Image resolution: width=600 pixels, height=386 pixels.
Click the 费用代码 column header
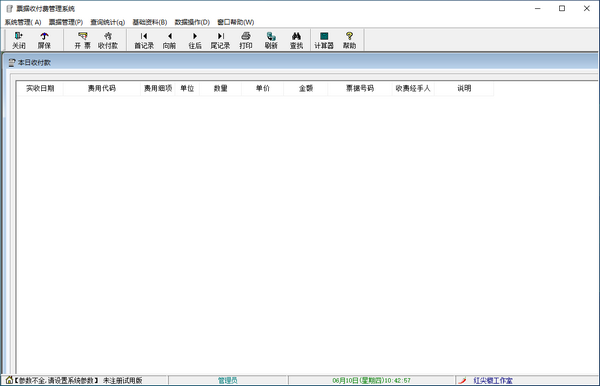[x=102, y=88]
